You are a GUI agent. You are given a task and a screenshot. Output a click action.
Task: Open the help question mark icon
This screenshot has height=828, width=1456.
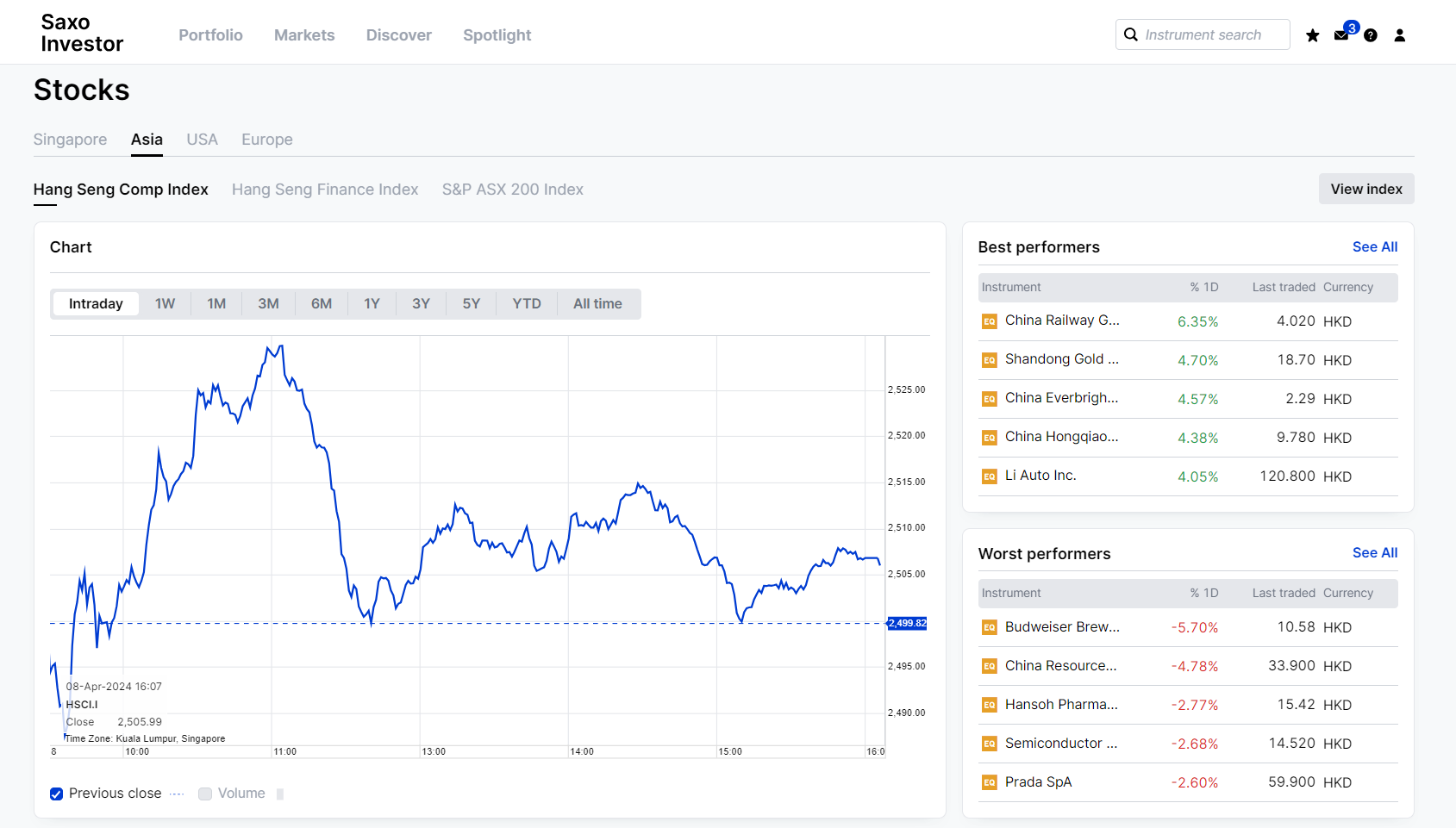pyautogui.click(x=1371, y=35)
